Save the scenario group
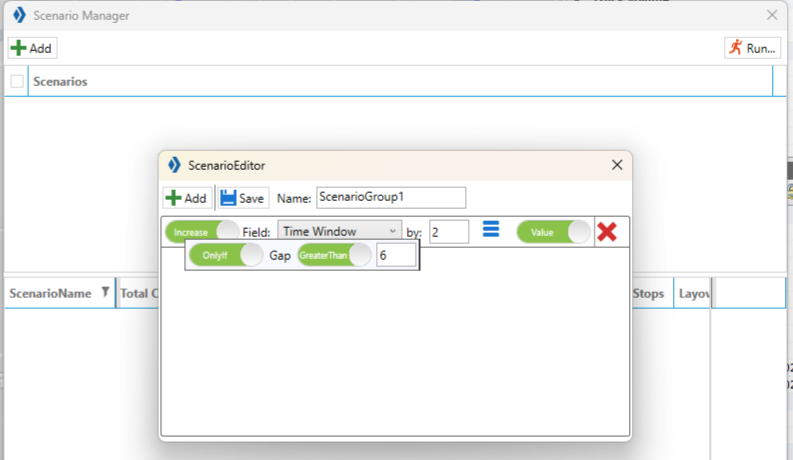The height and width of the screenshot is (460, 793). (243, 198)
